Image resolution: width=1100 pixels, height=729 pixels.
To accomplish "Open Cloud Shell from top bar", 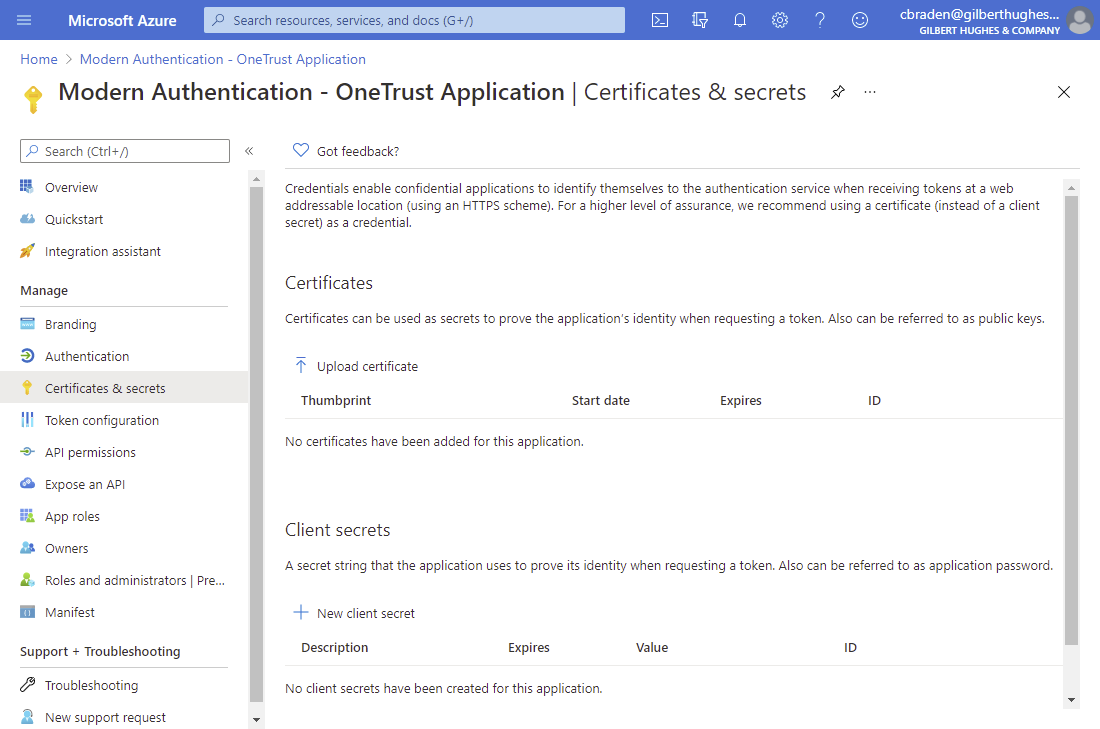I will [659, 20].
